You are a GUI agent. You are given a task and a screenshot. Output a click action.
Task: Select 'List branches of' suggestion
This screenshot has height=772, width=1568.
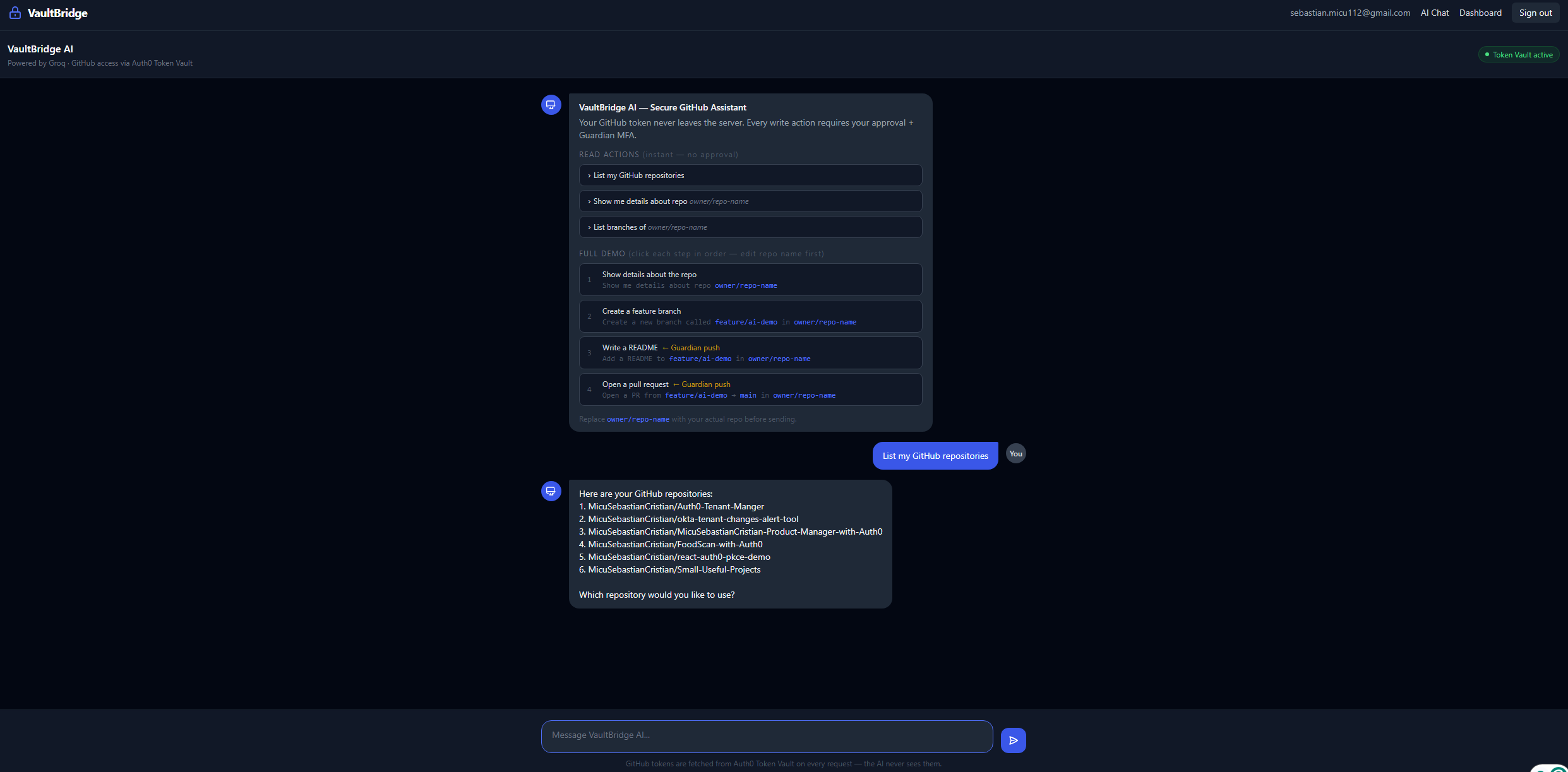(750, 227)
